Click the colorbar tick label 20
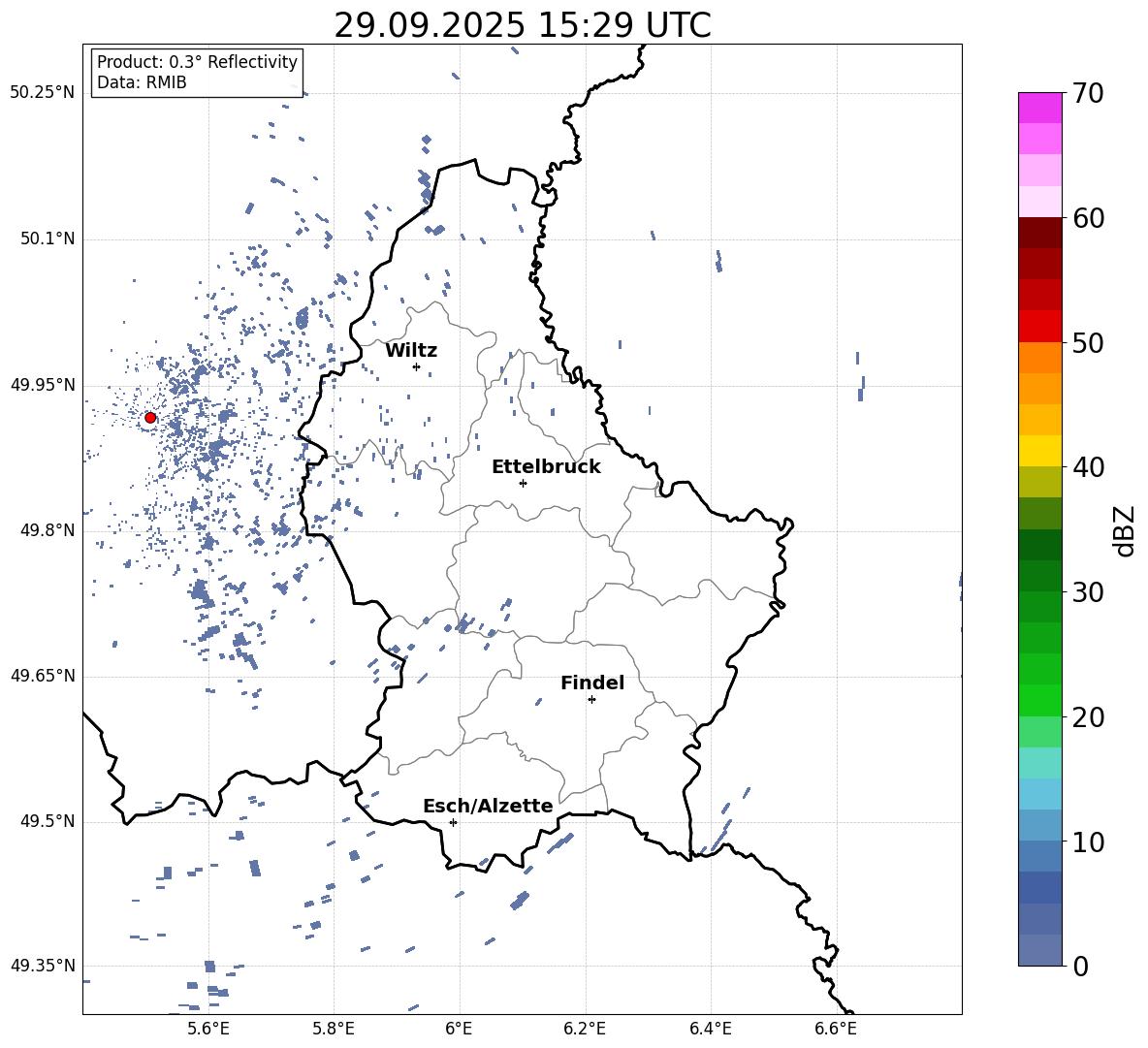Screen dimensions: 1148x1048 tap(1089, 717)
